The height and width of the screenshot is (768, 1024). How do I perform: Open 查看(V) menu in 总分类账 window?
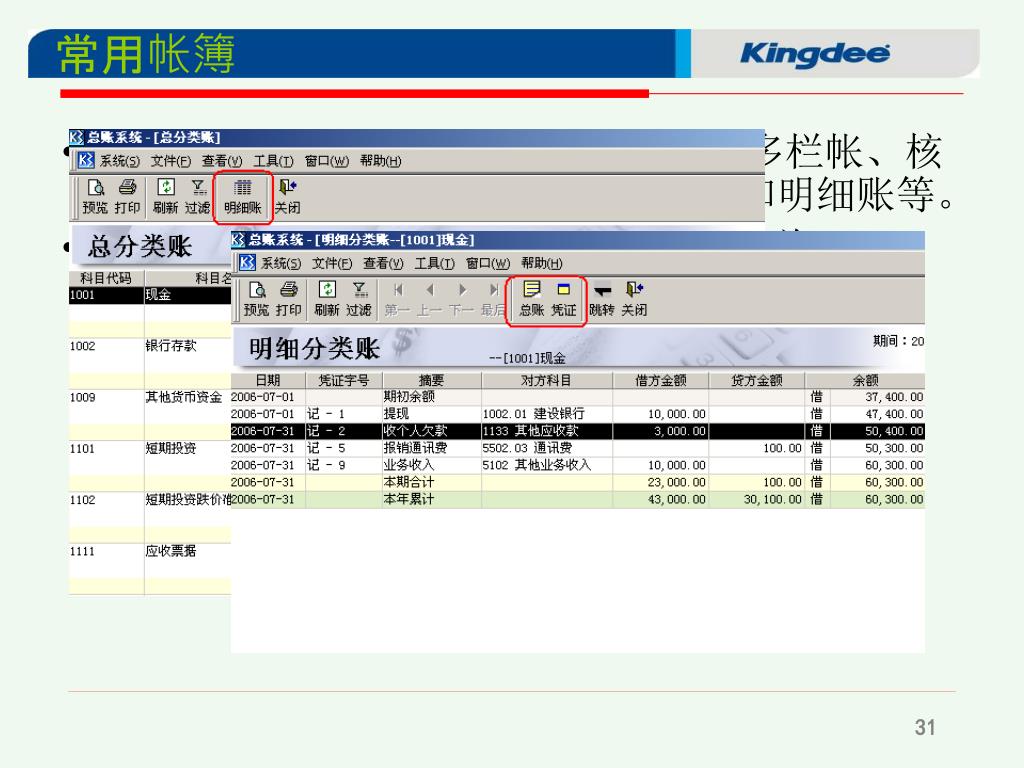pos(222,161)
